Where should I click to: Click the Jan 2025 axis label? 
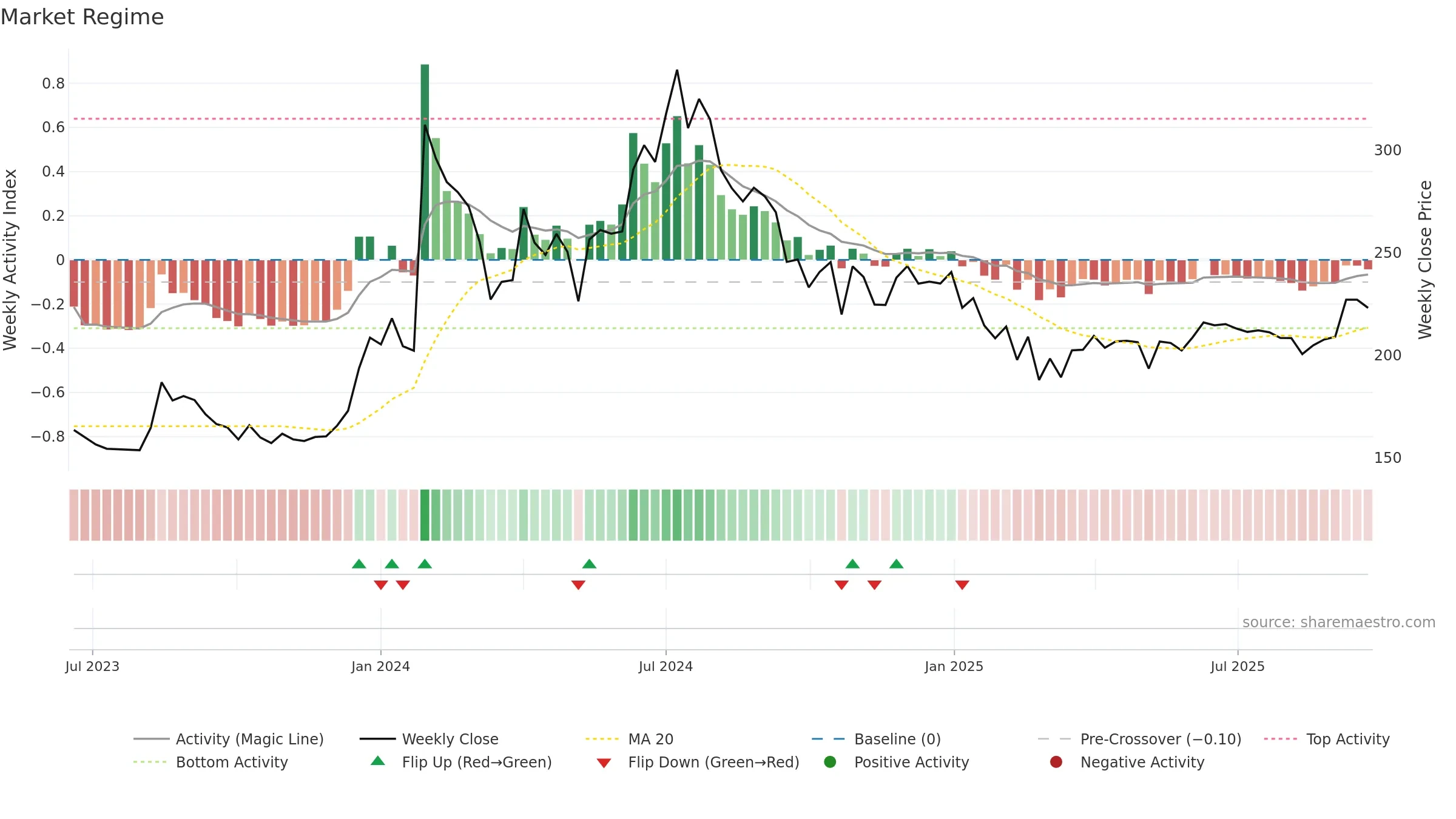[x=954, y=666]
